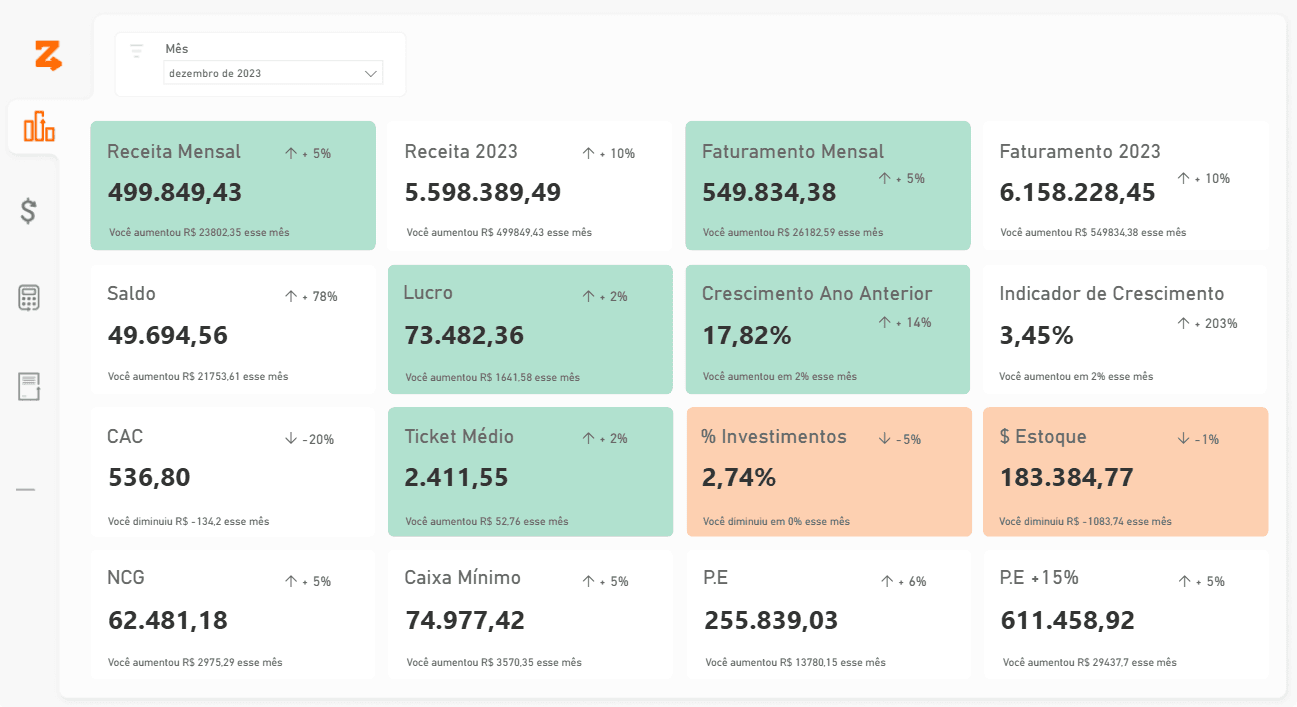The height and width of the screenshot is (707, 1297).
Task: Select the value 499.849,43
Action: click(x=175, y=192)
